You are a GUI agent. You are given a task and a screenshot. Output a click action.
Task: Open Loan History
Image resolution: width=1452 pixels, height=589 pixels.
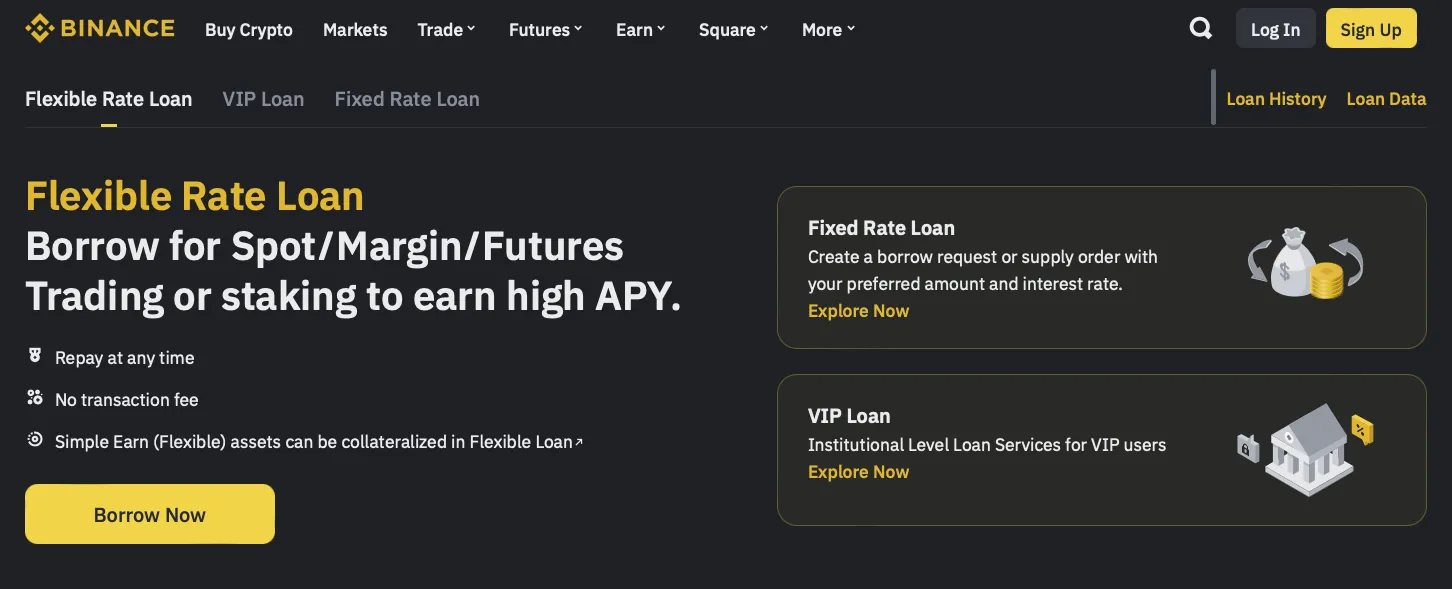click(x=1276, y=98)
